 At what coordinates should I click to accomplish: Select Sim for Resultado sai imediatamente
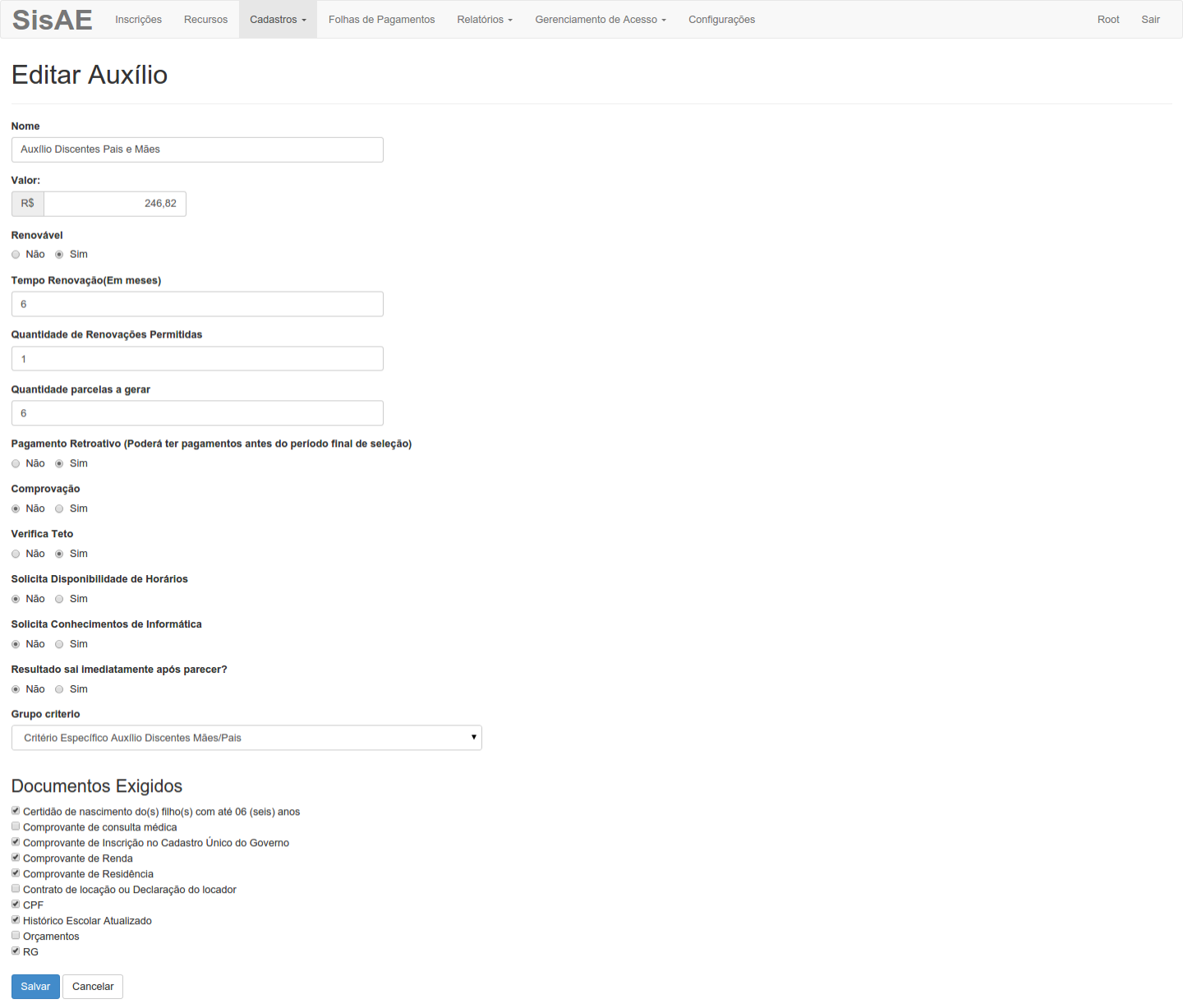[59, 690]
